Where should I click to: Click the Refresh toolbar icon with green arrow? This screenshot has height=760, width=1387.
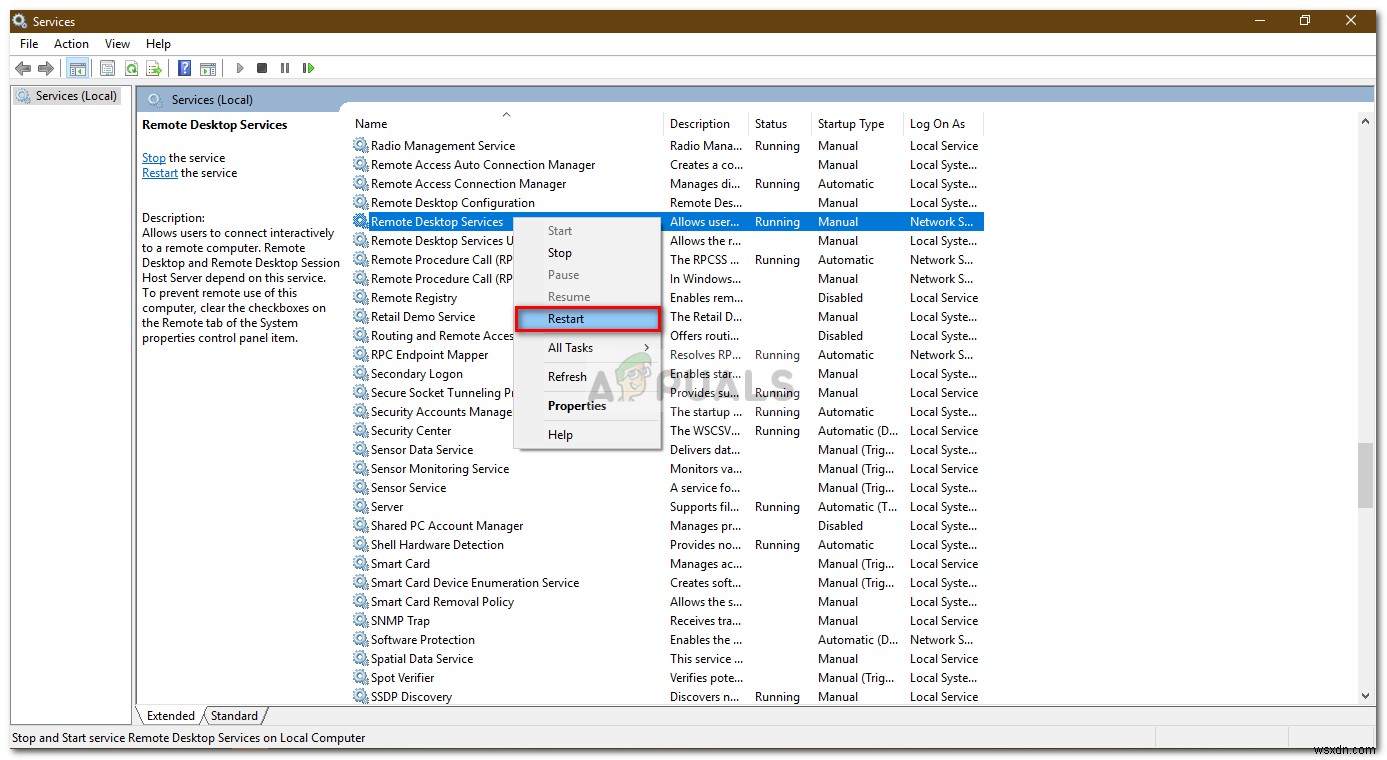pyautogui.click(x=131, y=68)
